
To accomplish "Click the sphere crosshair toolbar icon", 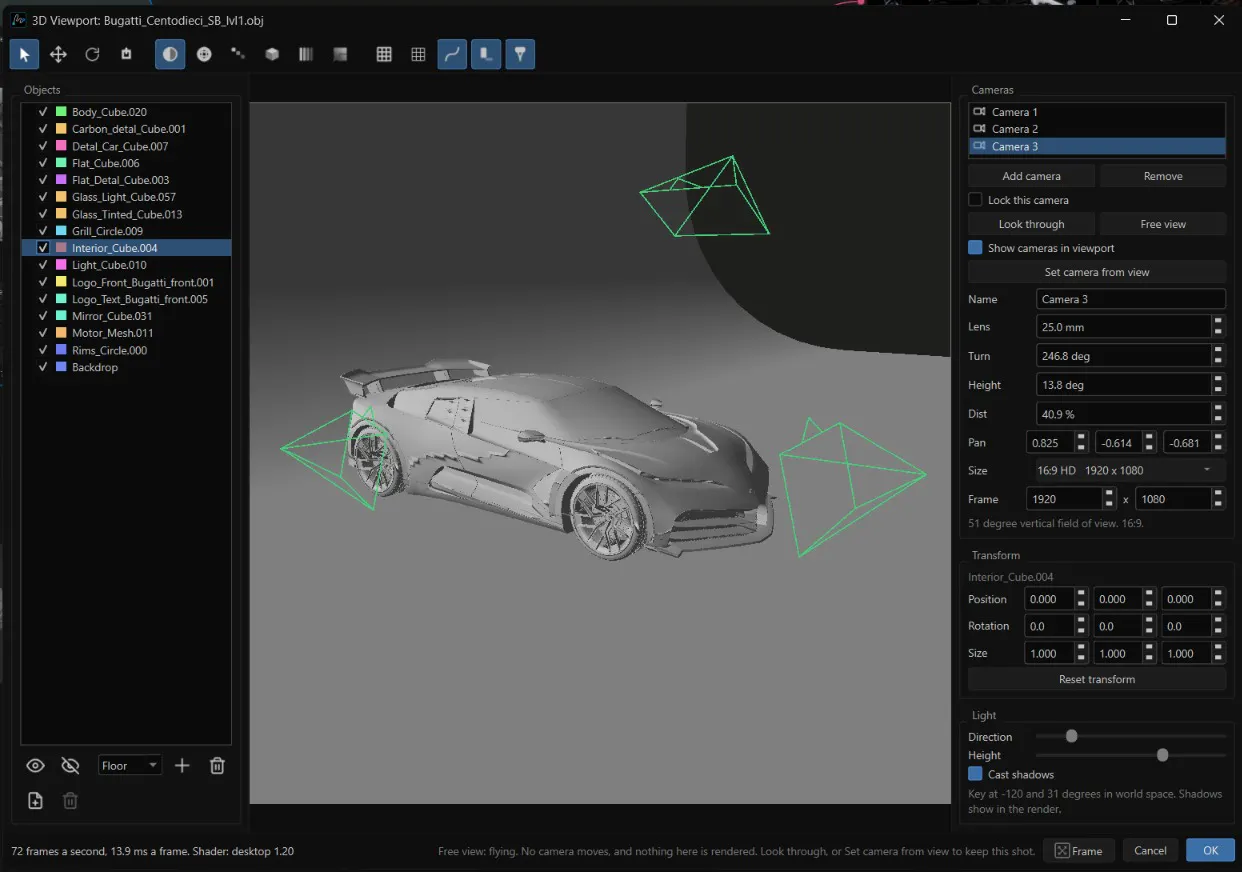I will pos(204,54).
